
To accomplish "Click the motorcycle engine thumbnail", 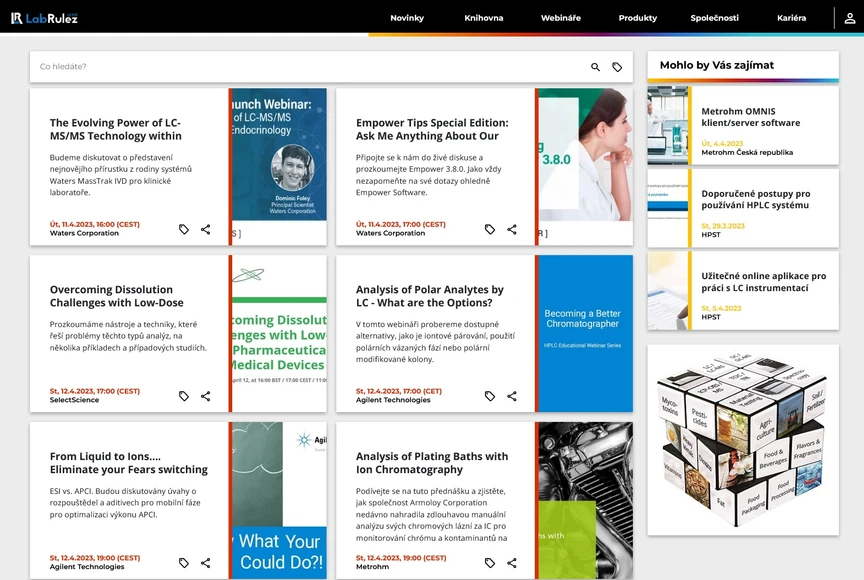I will (586, 500).
